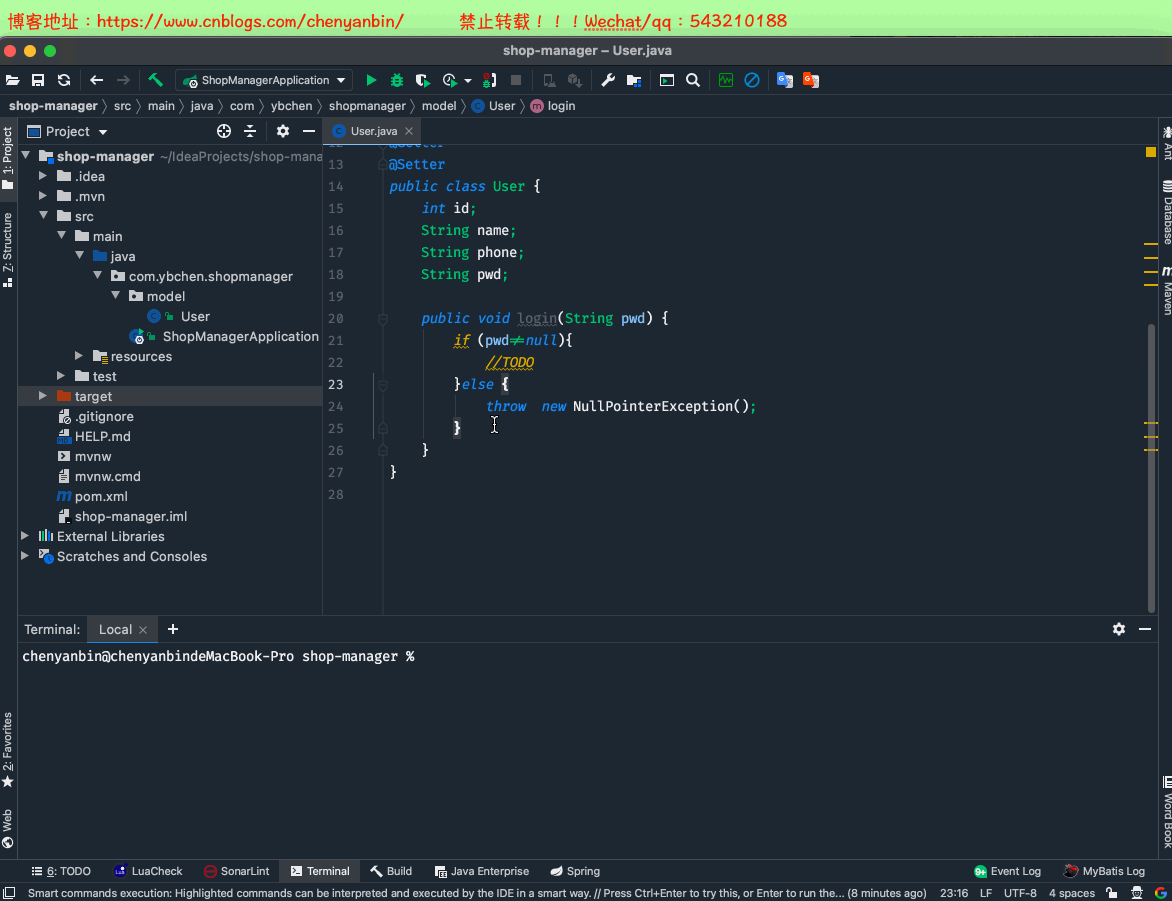Click the terminal command prompt line
Image resolution: width=1172 pixels, height=901 pixels.
[218, 656]
